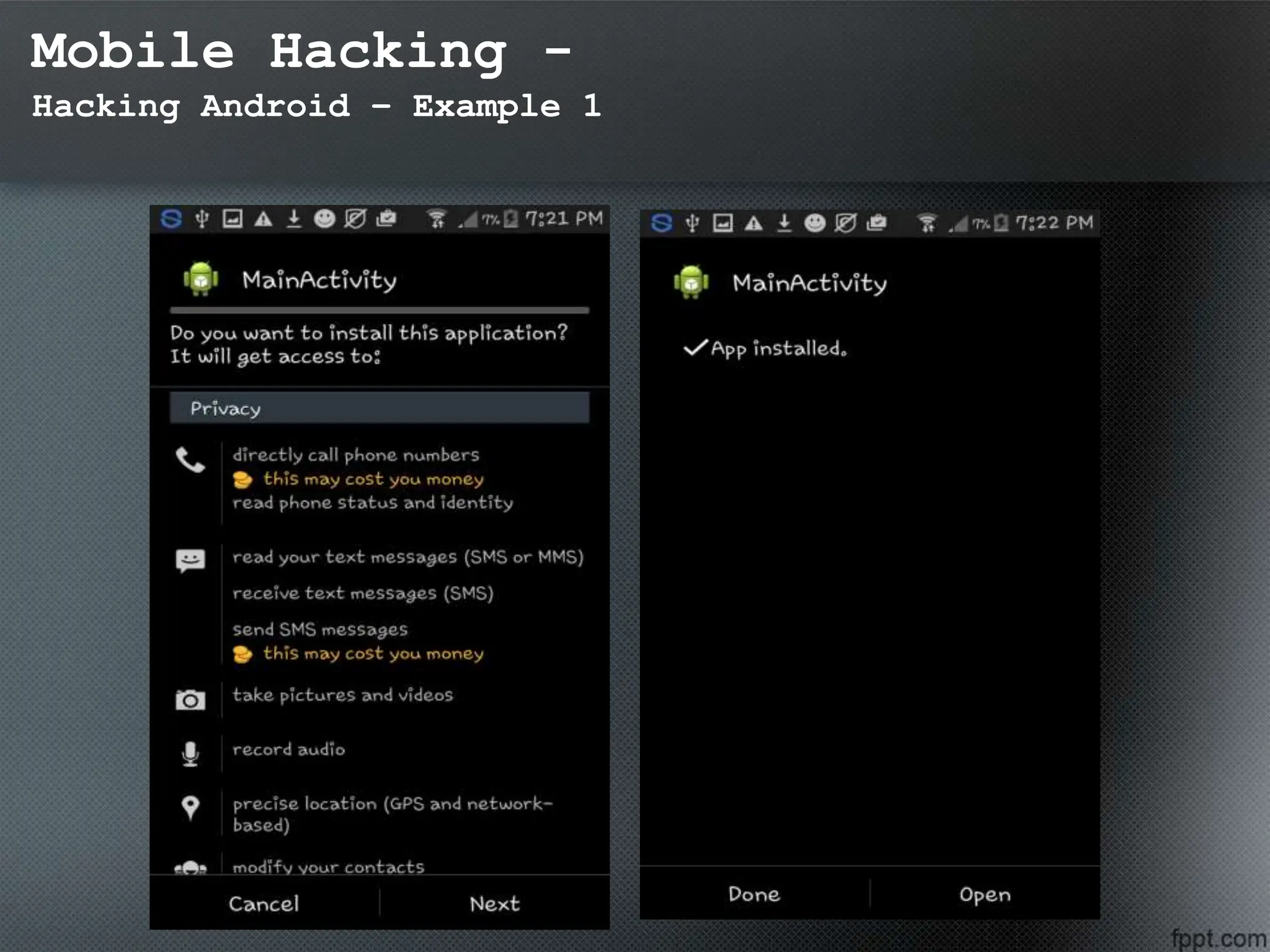Tap the camera permission icon
The height and width of the screenshot is (952, 1270).
coord(190,700)
